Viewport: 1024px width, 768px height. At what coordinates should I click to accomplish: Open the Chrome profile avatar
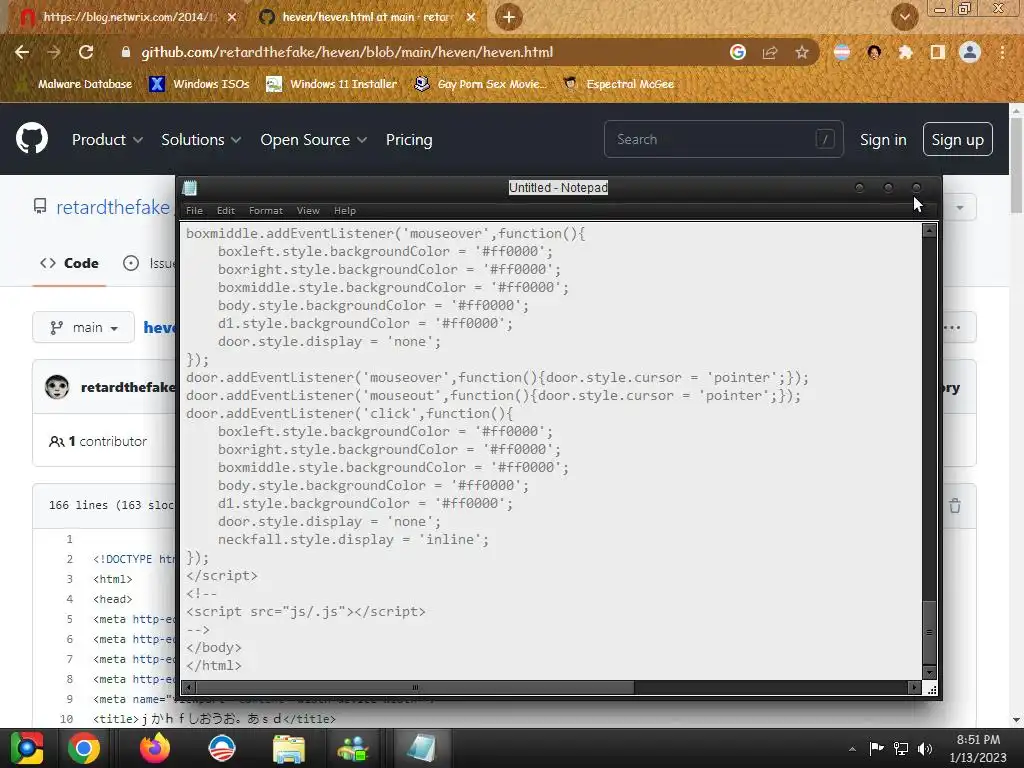tap(970, 52)
